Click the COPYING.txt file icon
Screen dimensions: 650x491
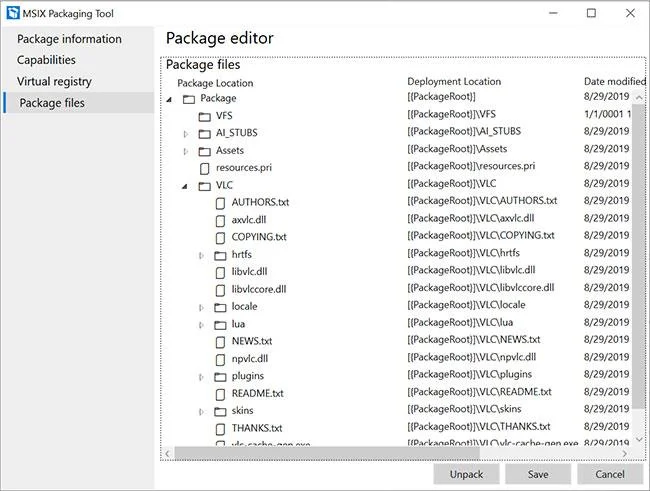[221, 238]
